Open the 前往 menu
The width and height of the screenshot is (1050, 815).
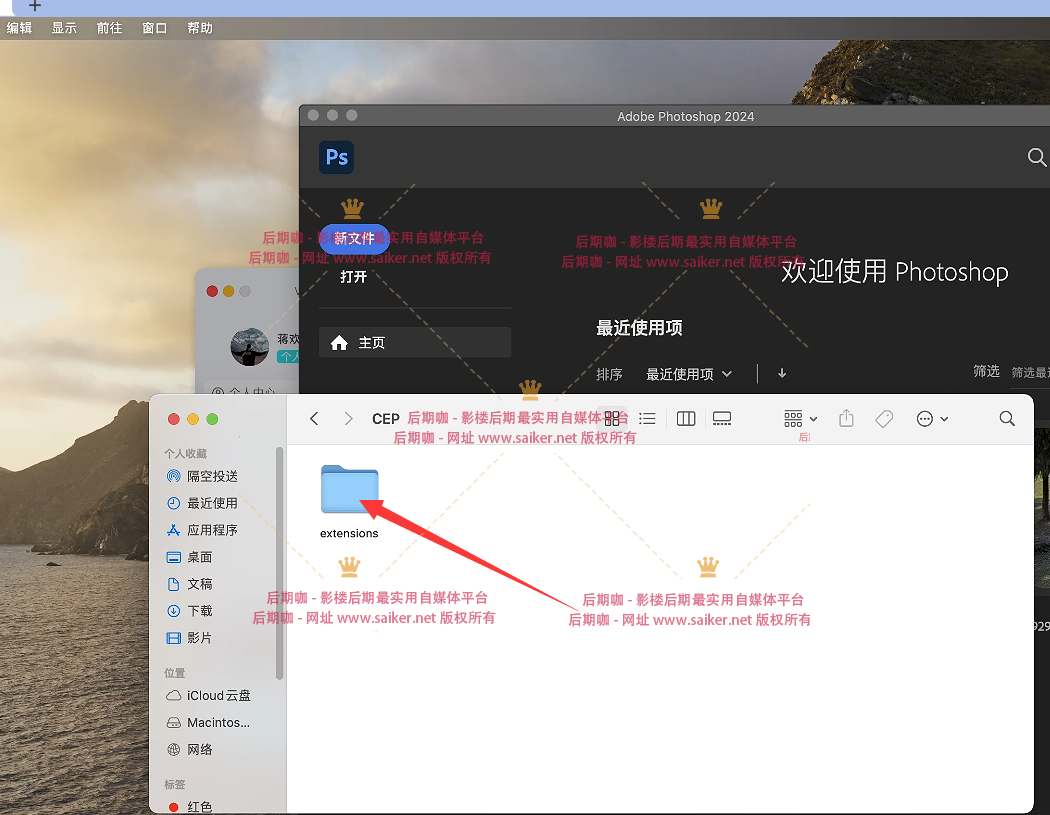(109, 28)
